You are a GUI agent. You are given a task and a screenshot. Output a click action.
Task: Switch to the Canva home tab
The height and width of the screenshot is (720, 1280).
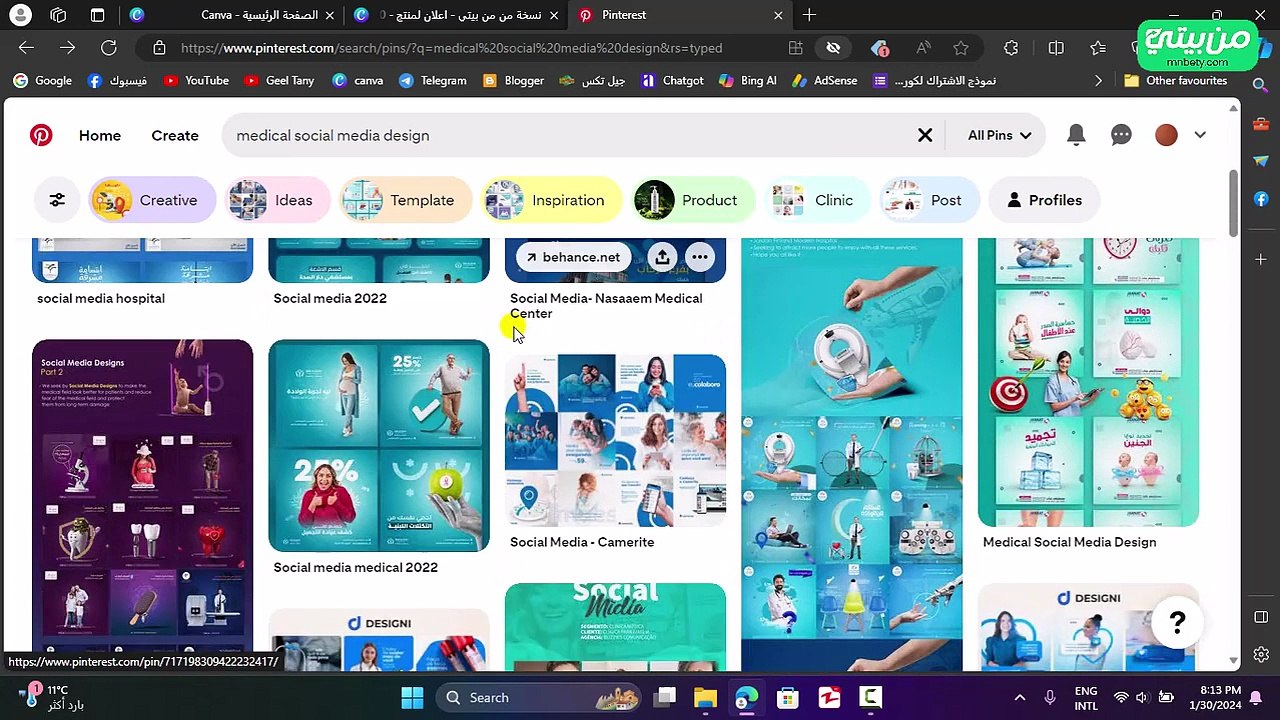pyautogui.click(x=231, y=15)
